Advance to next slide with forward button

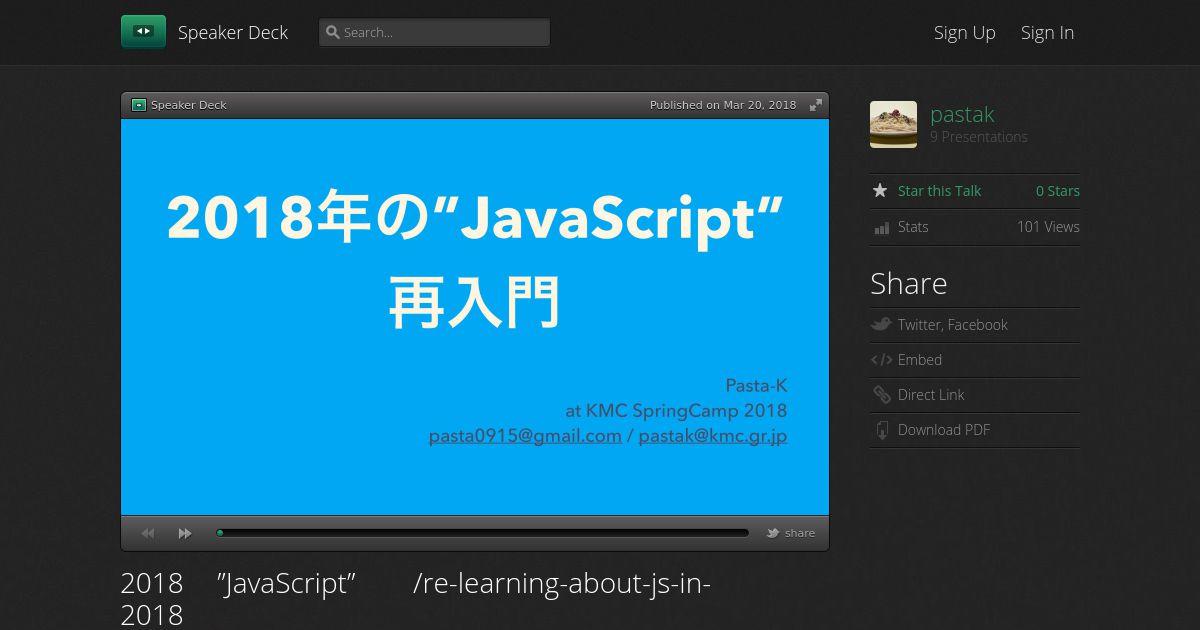click(185, 533)
